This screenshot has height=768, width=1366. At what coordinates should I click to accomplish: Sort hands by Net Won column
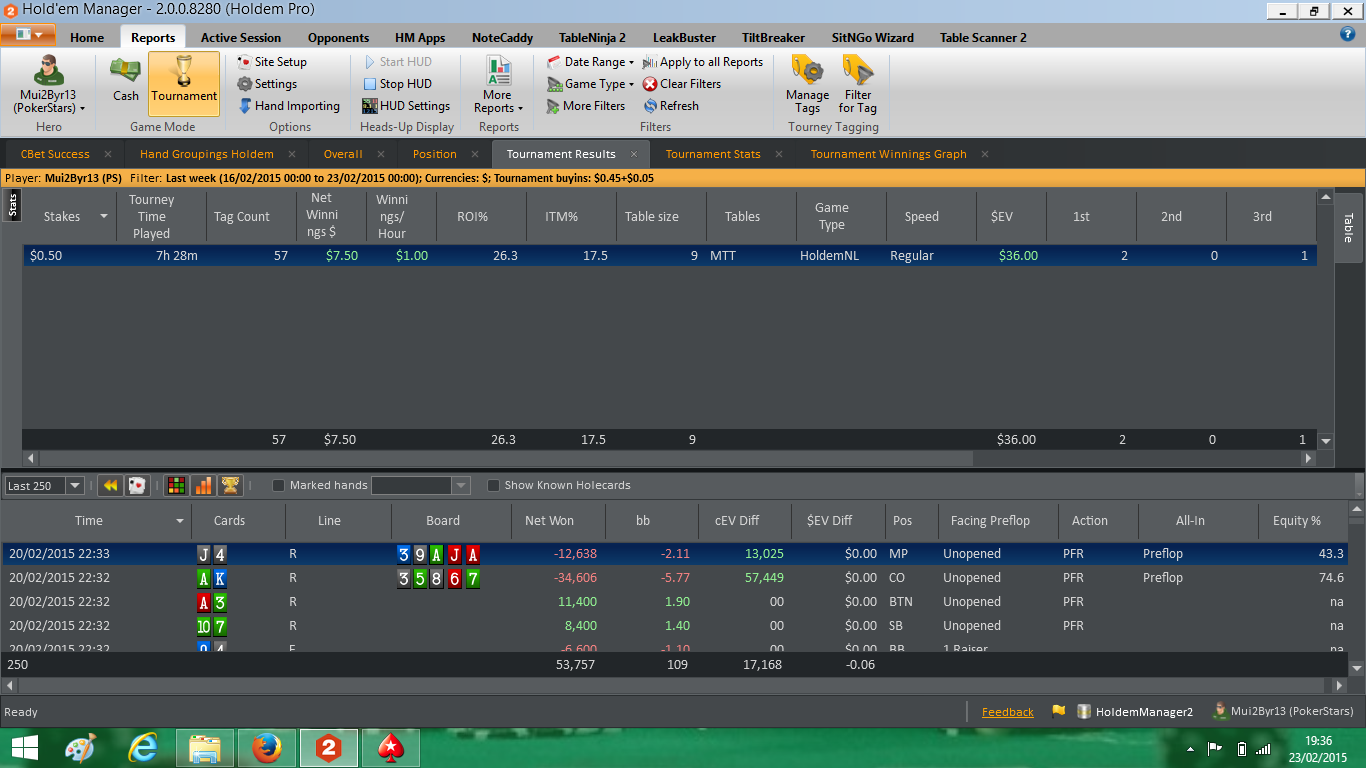tap(550, 521)
